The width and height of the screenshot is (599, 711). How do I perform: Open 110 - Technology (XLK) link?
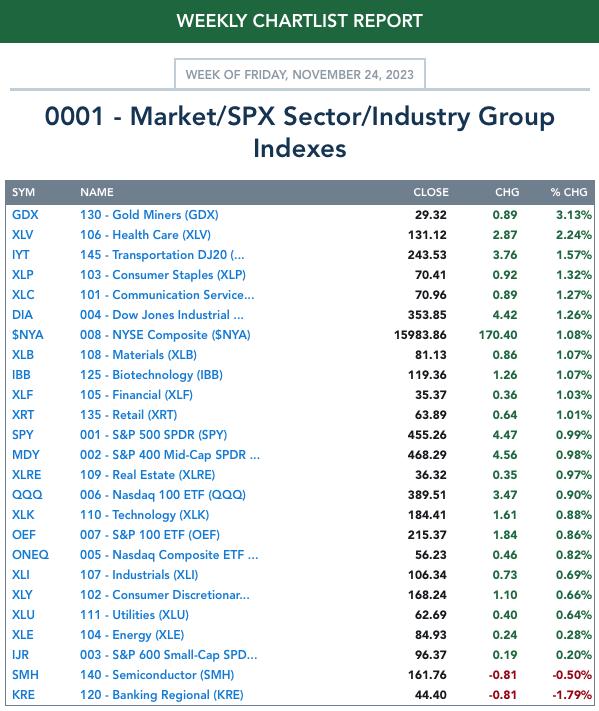click(x=144, y=515)
